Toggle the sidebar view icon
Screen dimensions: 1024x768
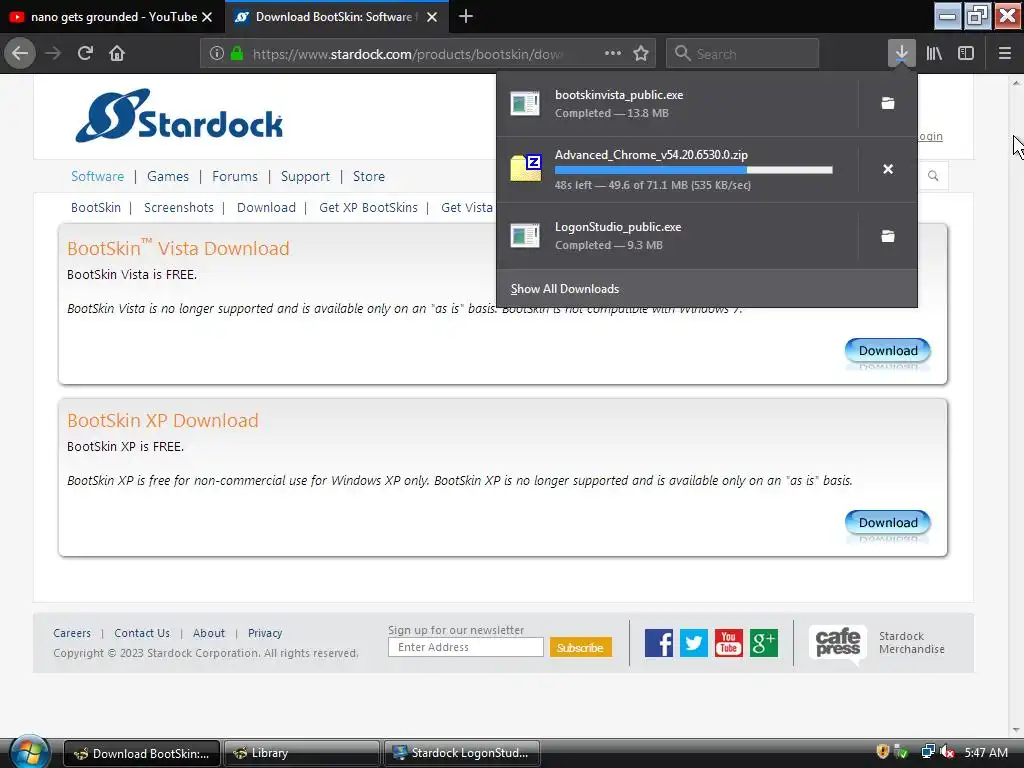966,54
